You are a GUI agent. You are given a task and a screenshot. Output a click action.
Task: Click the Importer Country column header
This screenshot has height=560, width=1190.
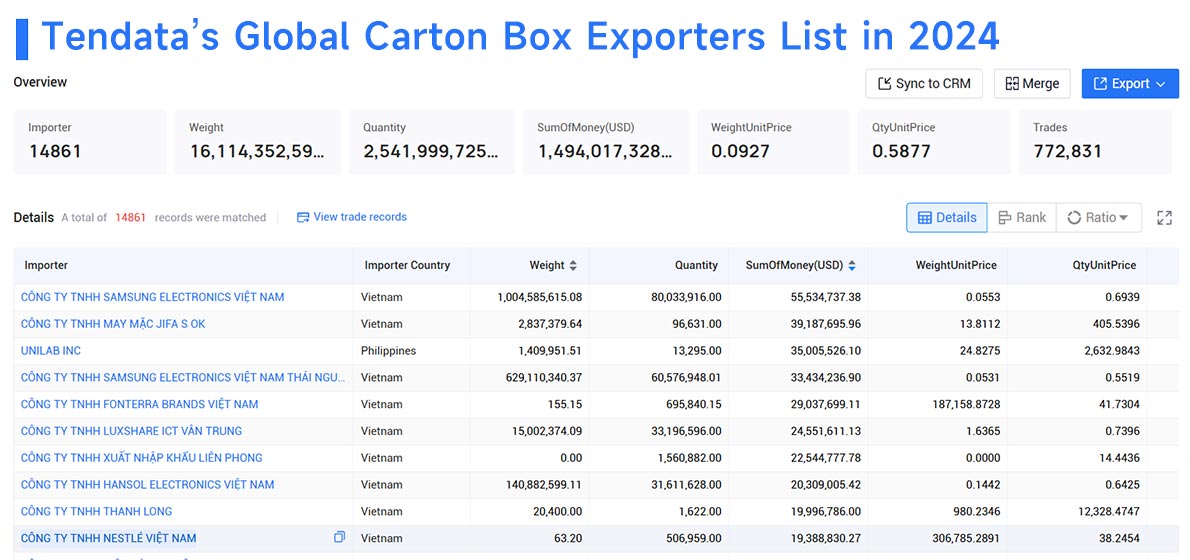(407, 266)
